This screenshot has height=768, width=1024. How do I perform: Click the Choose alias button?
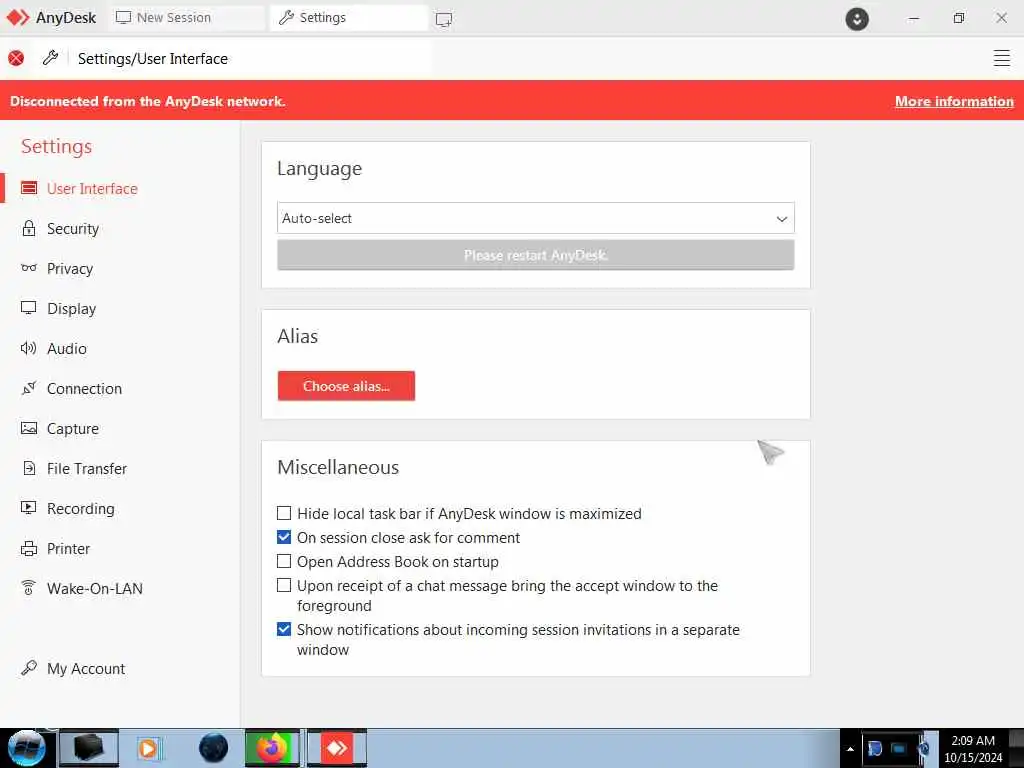(346, 386)
